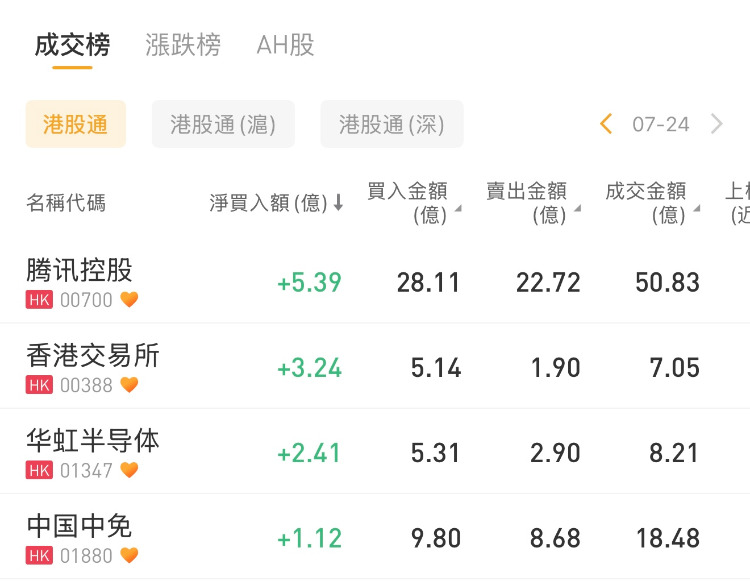This screenshot has height=585, width=750.
Task: Open 中国中免 stock row
Action: tap(375, 537)
